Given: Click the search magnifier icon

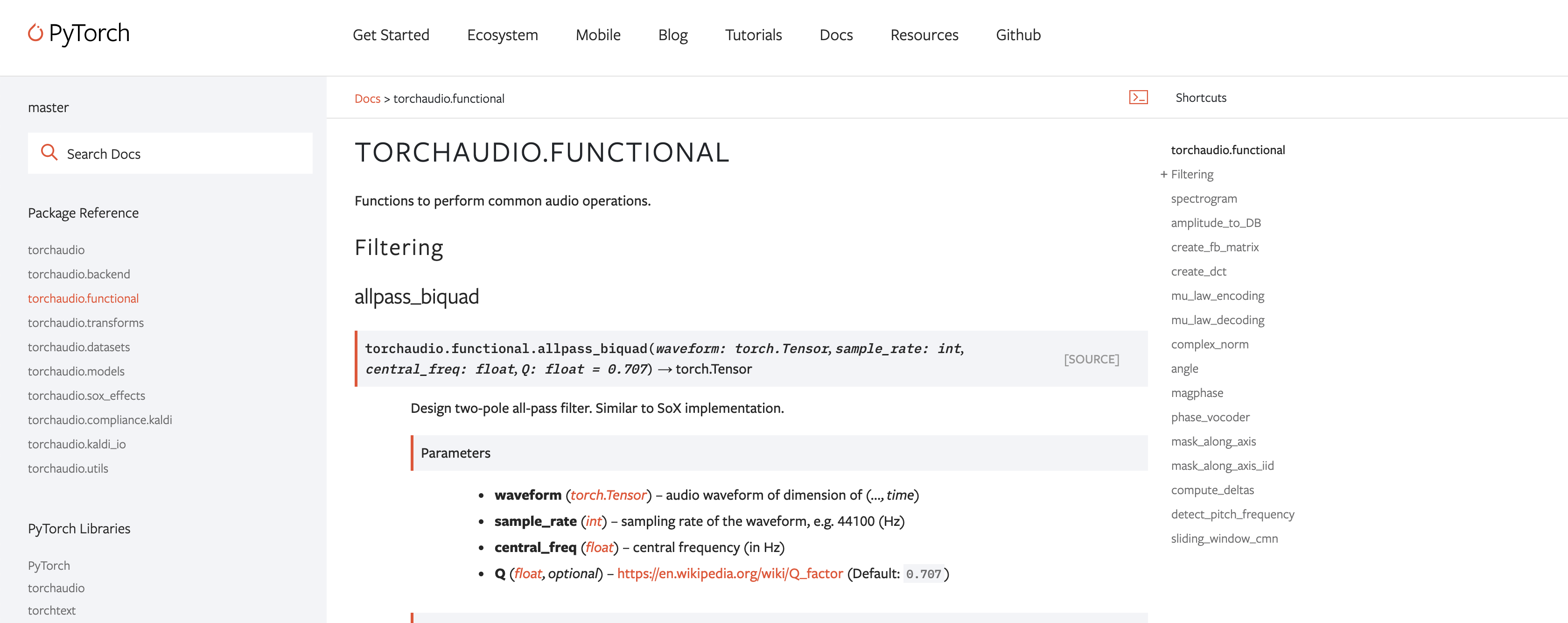Looking at the screenshot, I should 49,152.
